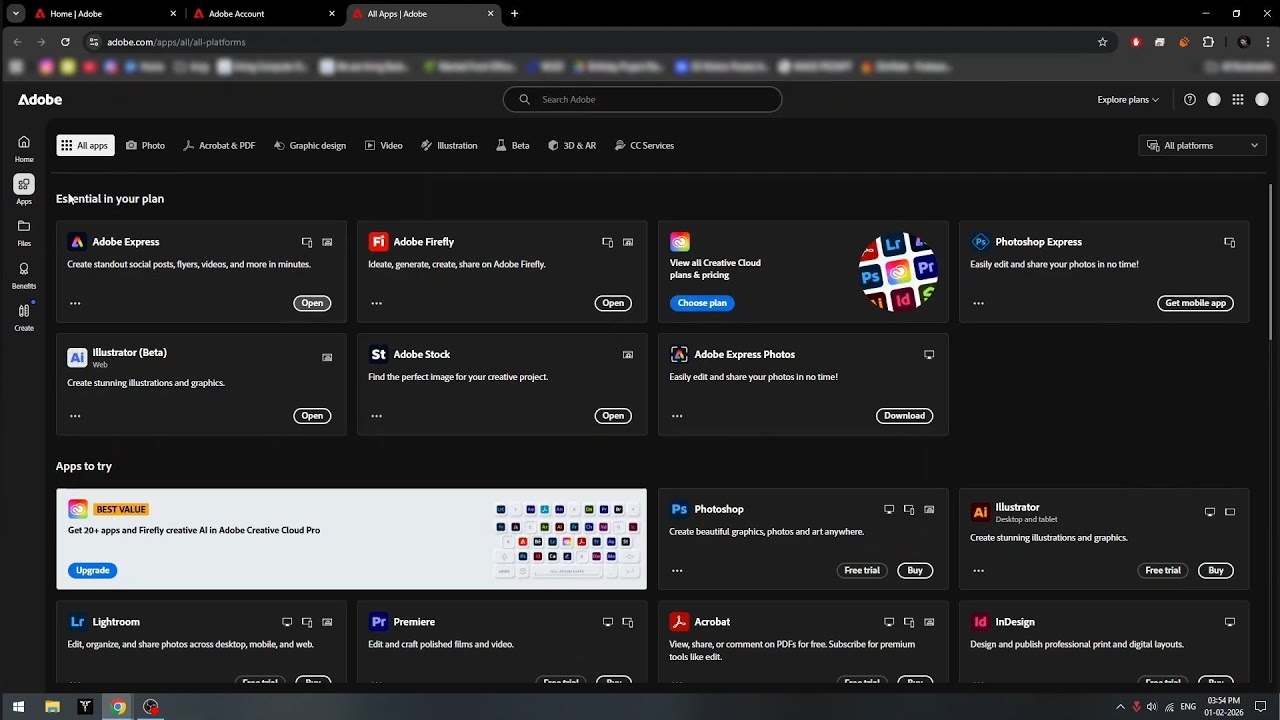Reload the page in Chrome
Screen dimensions: 1280x720
(x=65, y=42)
